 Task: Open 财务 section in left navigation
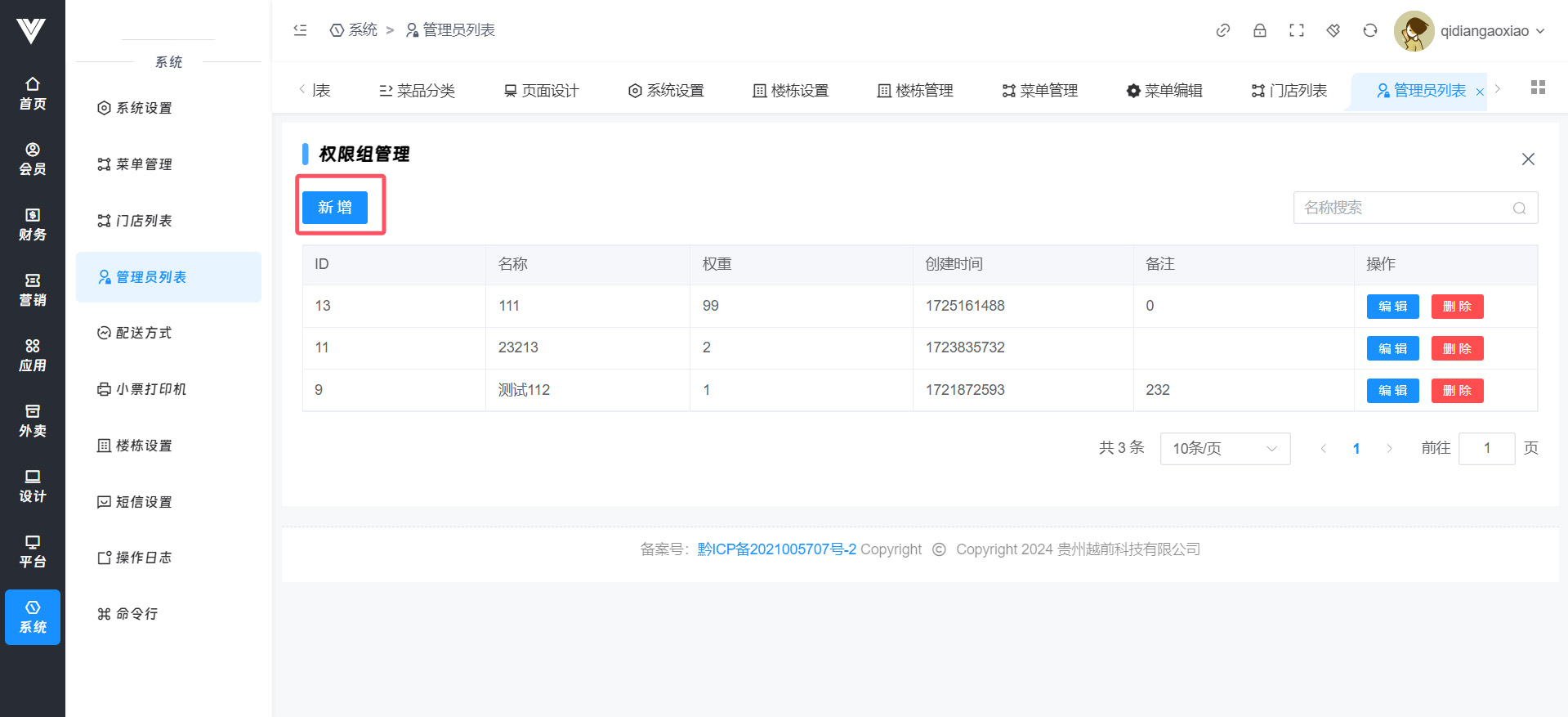coord(33,224)
